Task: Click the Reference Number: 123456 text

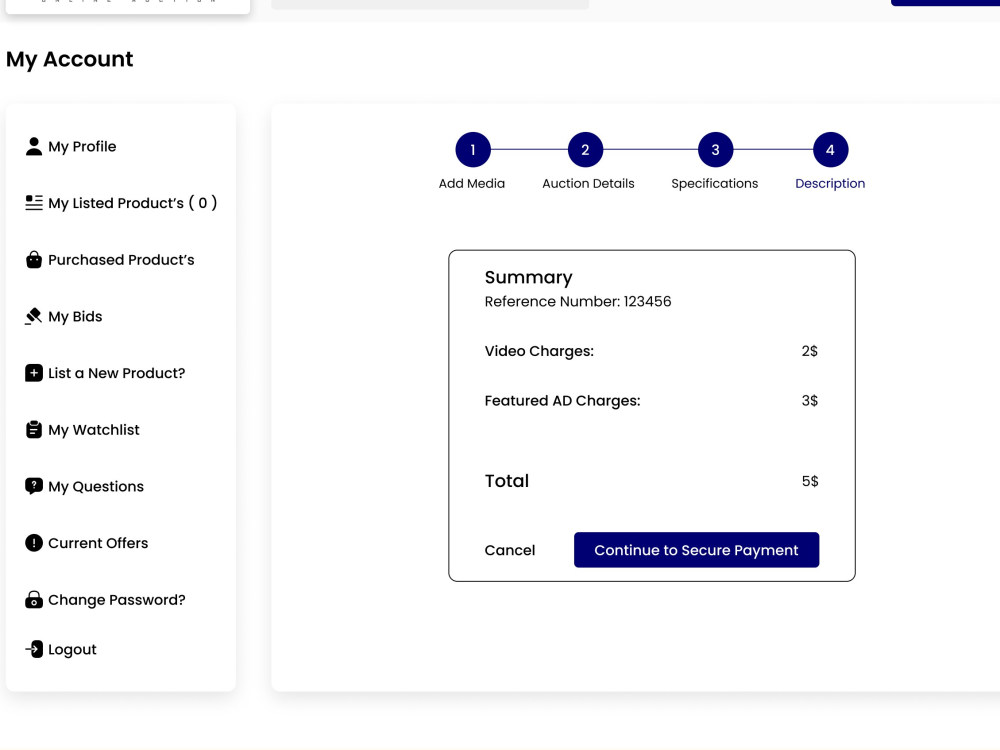Action: (578, 302)
